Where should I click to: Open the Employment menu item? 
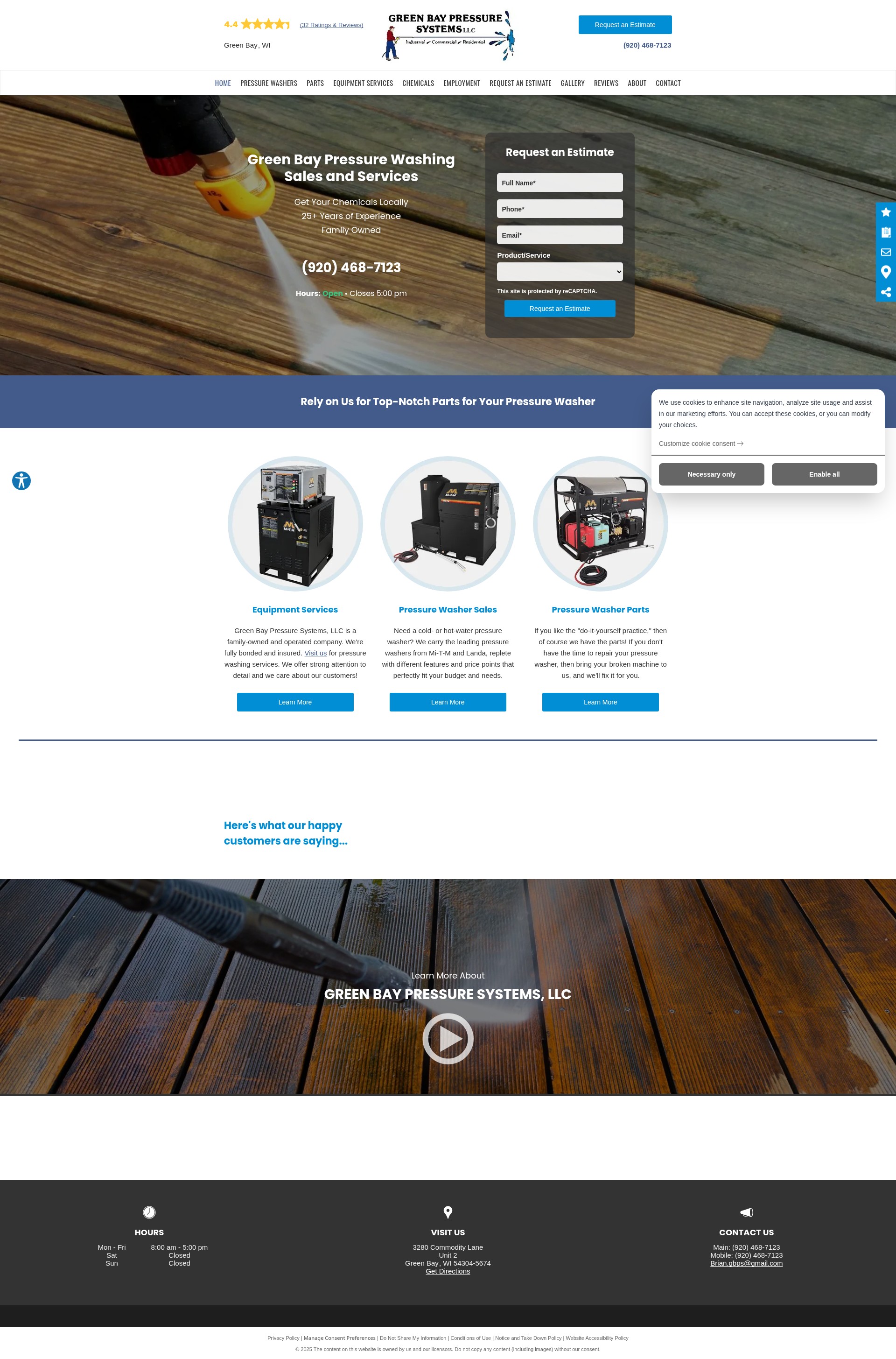coord(462,84)
